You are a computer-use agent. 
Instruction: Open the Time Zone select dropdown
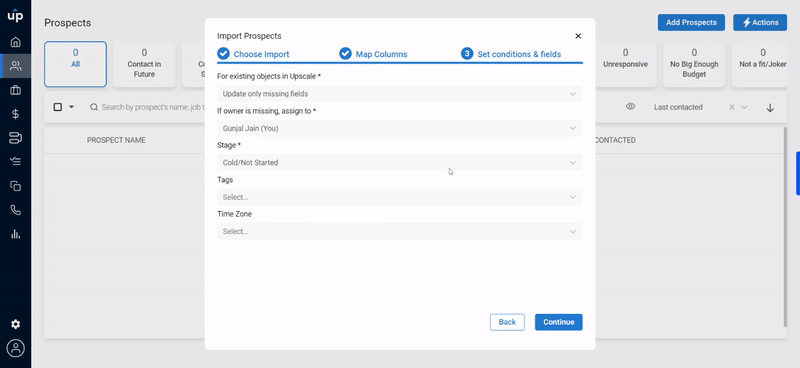pos(399,231)
